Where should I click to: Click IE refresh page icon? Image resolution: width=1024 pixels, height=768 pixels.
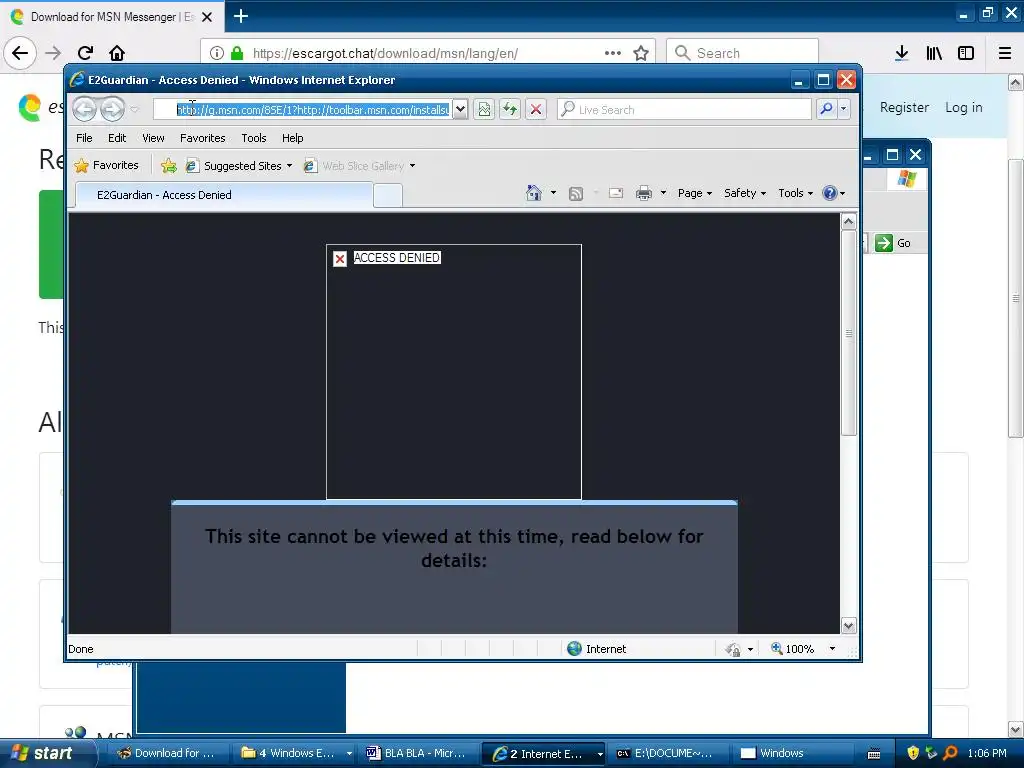click(509, 109)
